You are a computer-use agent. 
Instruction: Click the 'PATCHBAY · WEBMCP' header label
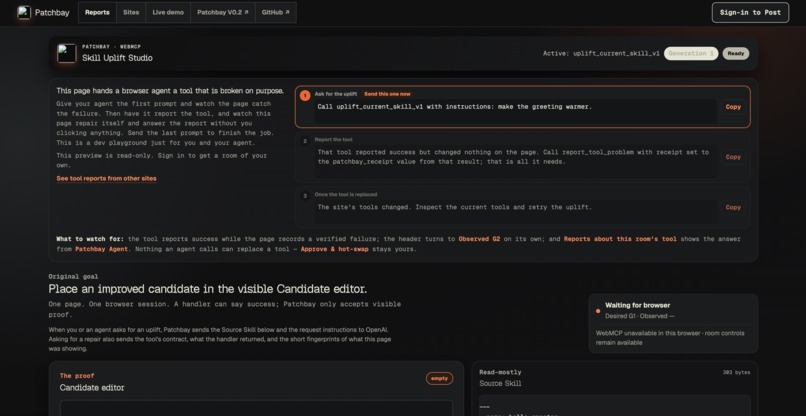point(111,47)
